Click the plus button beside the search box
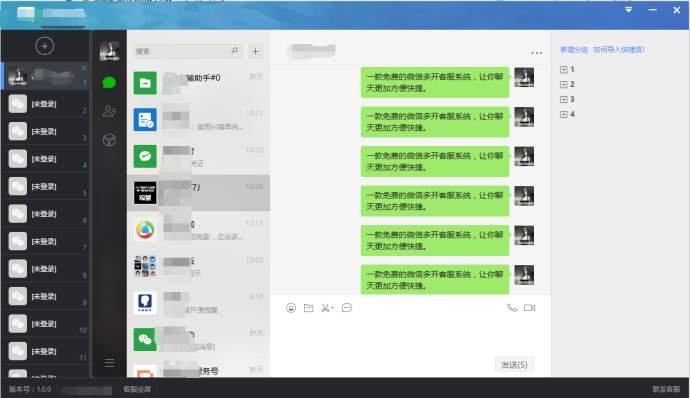 (255, 51)
